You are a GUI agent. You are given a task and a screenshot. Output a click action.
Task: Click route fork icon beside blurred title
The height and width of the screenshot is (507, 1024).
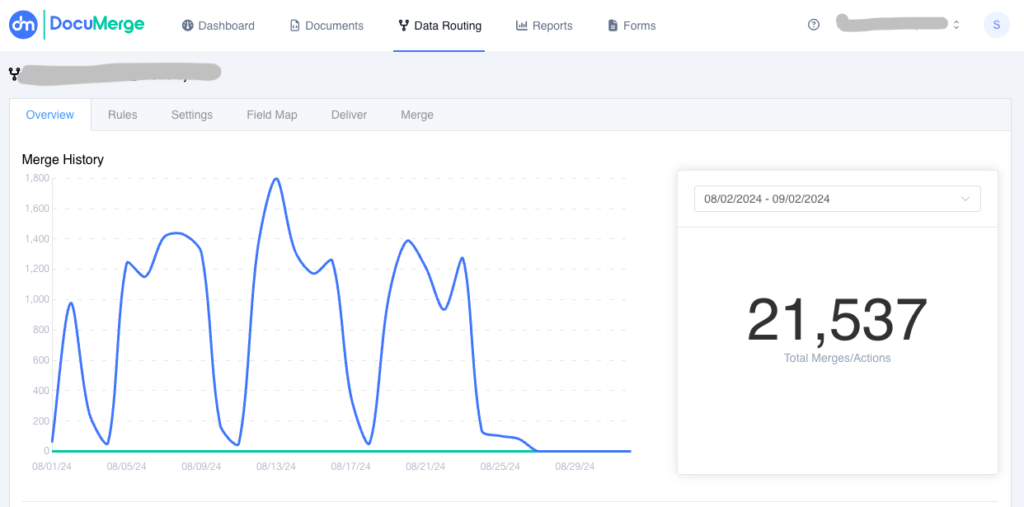14,73
